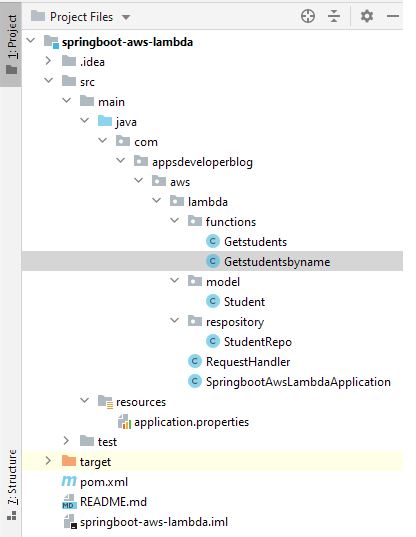Expand the orange target folder
The image size is (416, 537).
pyautogui.click(x=48, y=461)
